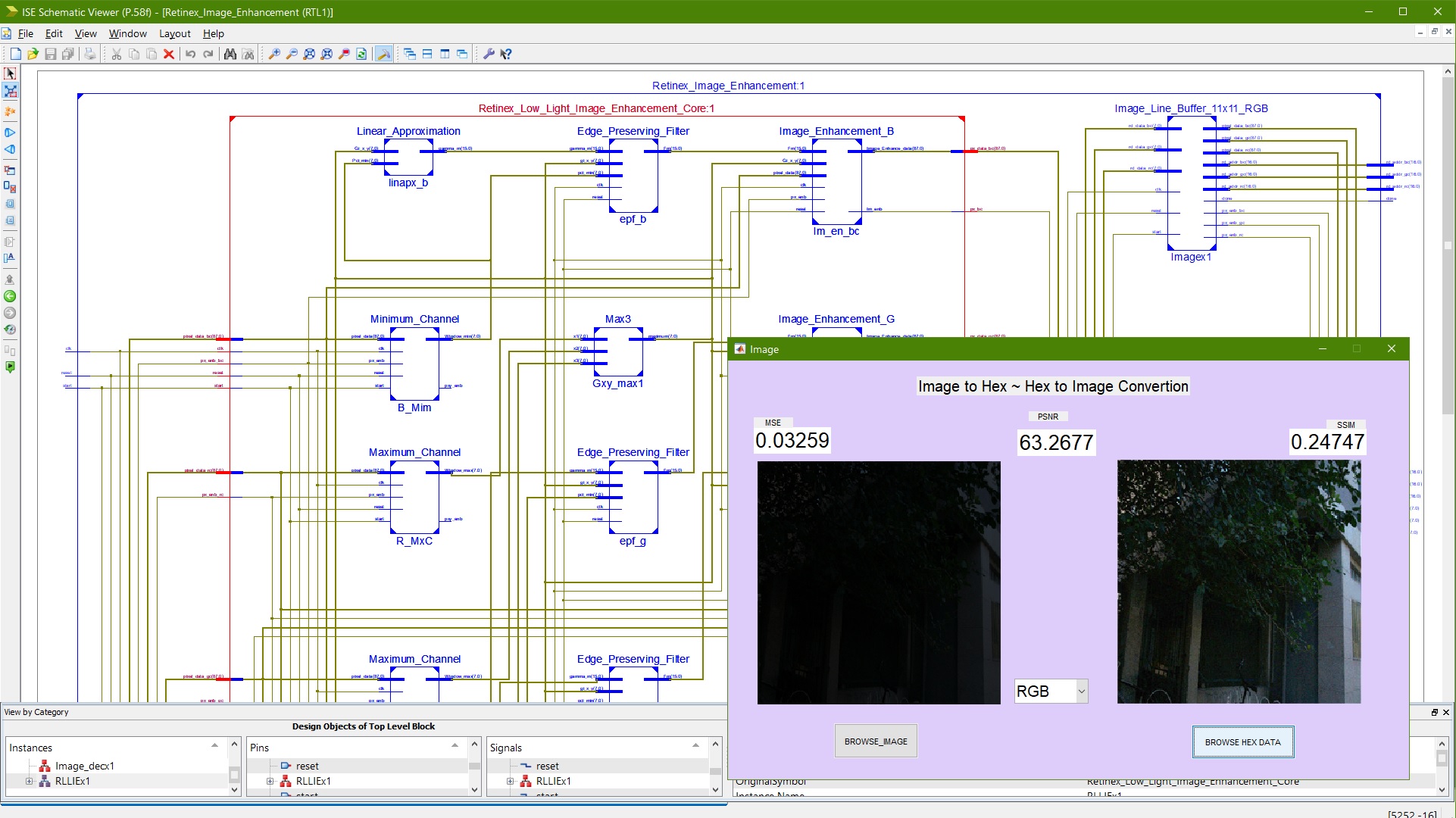Image resolution: width=1456 pixels, height=818 pixels.
Task: Click the Max3 Gxy_max1 schematic block
Action: pyautogui.click(x=618, y=351)
